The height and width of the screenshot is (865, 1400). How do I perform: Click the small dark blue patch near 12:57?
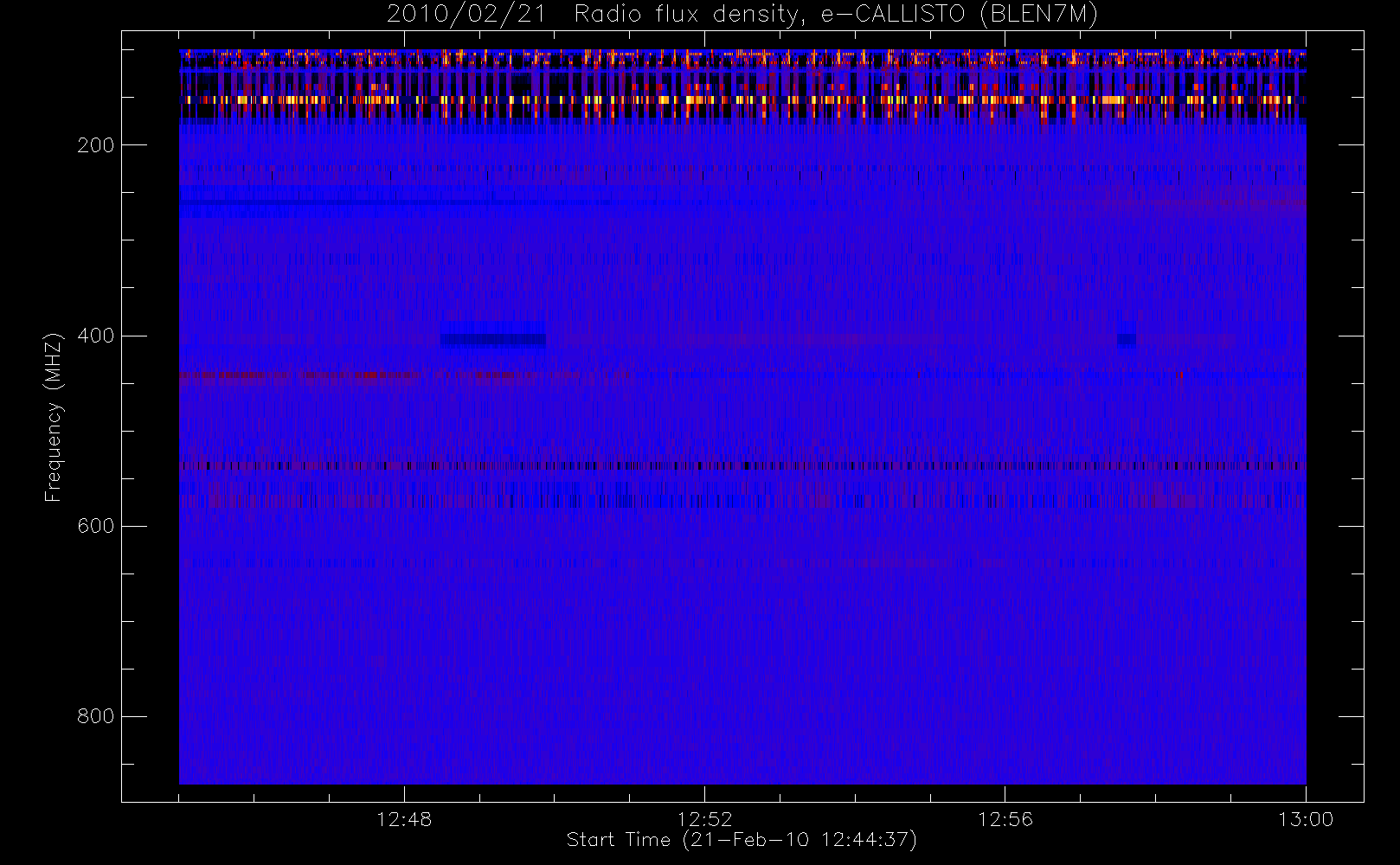(x=1127, y=340)
